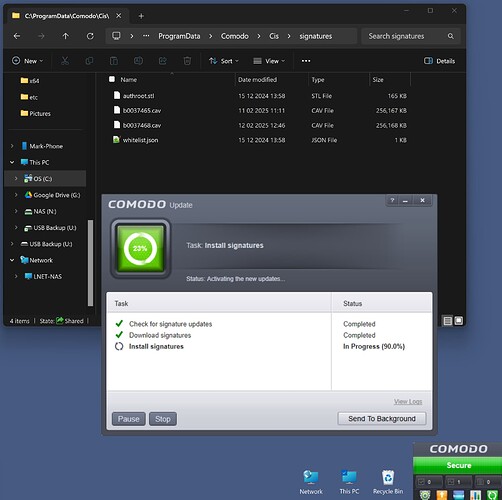This screenshot has height=500, width=502.
Task: Select the whitelist.json file
Action: (140, 140)
